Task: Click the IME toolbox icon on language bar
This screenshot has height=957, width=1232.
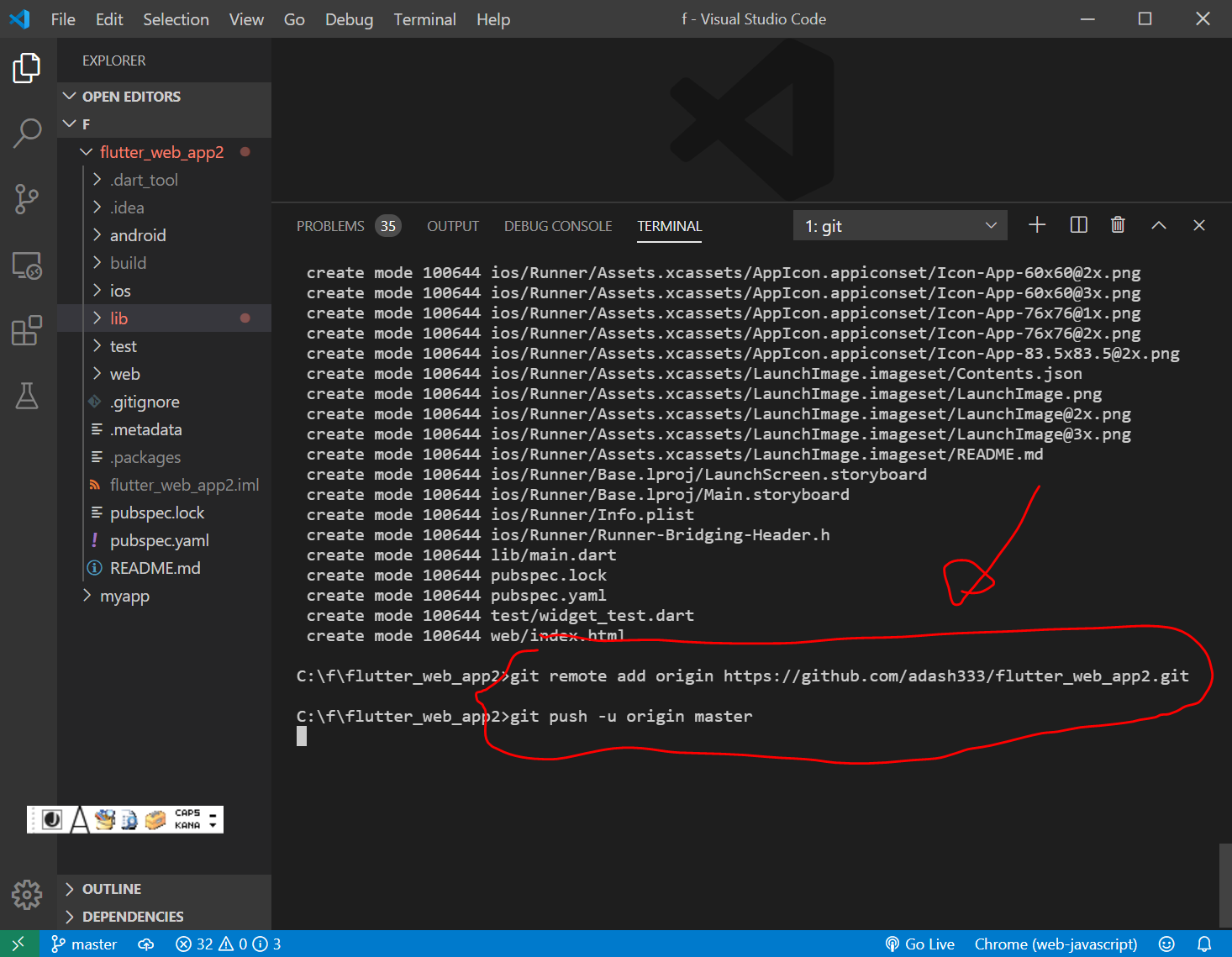Action: click(x=155, y=819)
